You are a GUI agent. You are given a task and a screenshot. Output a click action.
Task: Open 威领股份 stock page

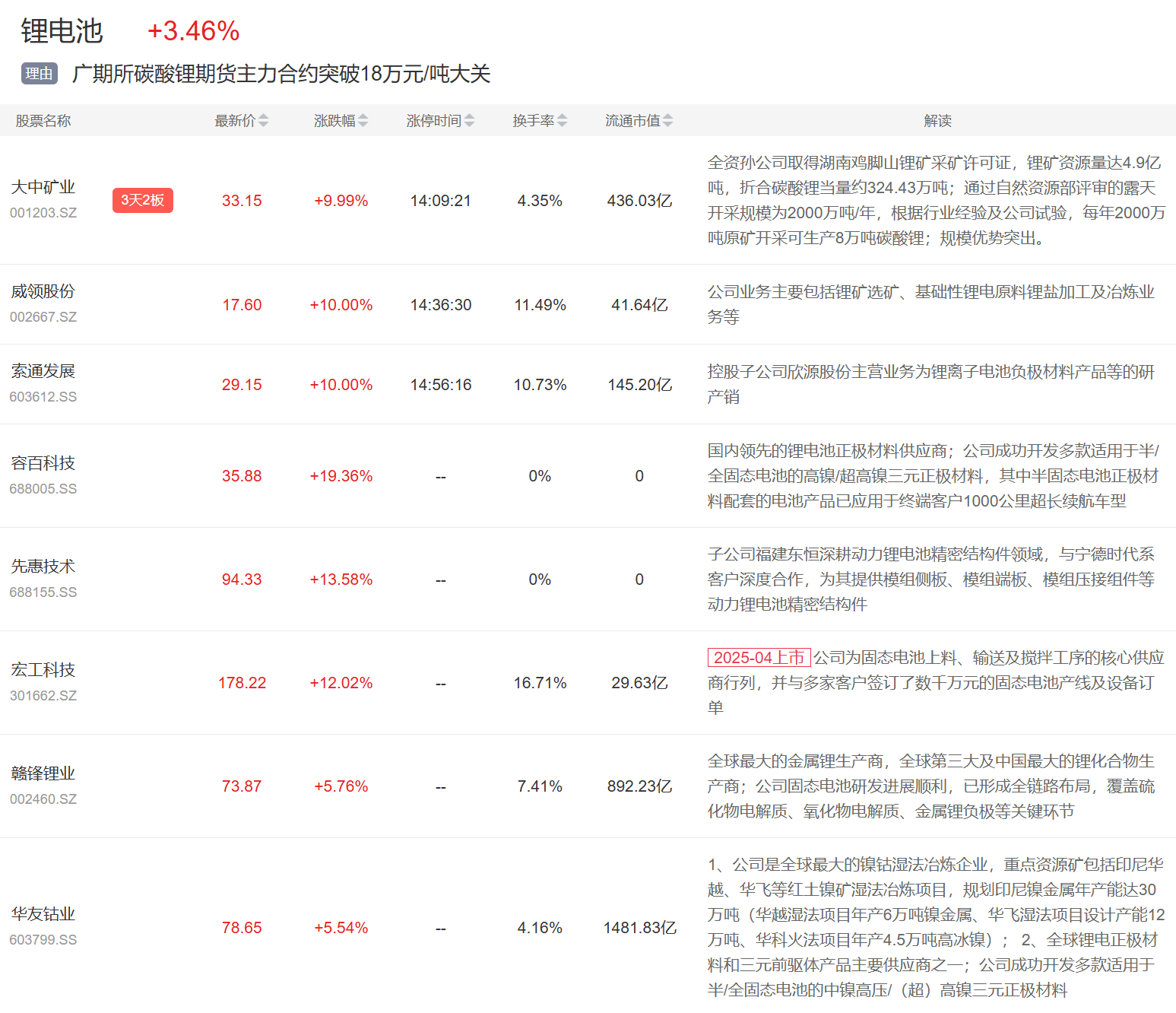click(x=43, y=291)
